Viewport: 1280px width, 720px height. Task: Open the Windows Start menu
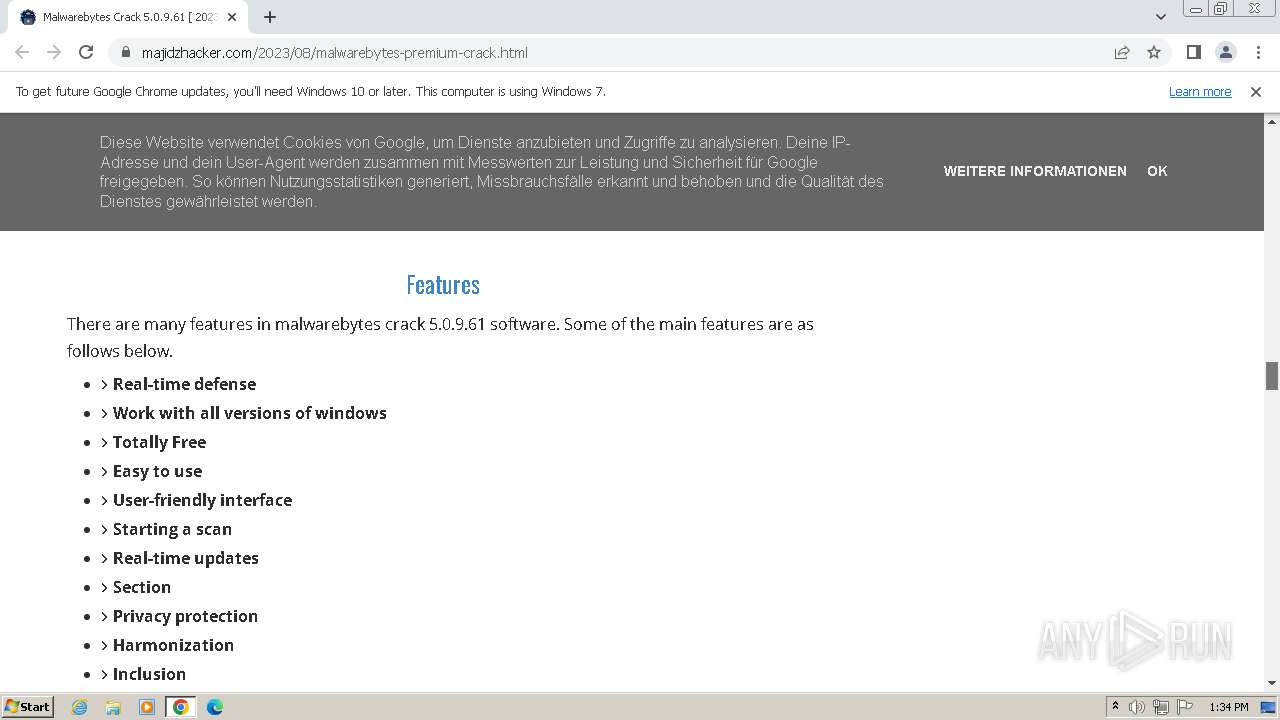point(28,706)
